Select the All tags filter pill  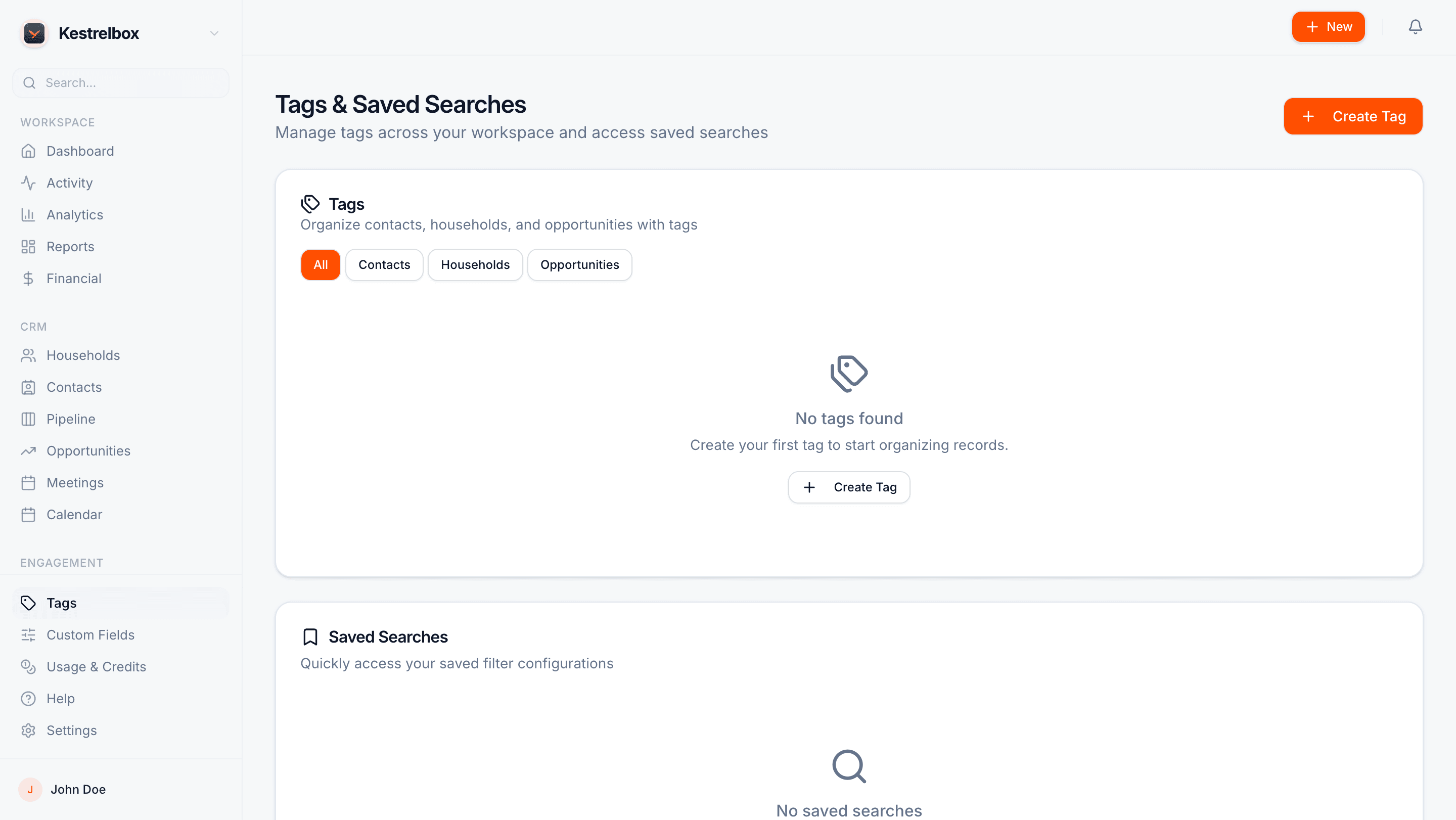click(x=321, y=264)
